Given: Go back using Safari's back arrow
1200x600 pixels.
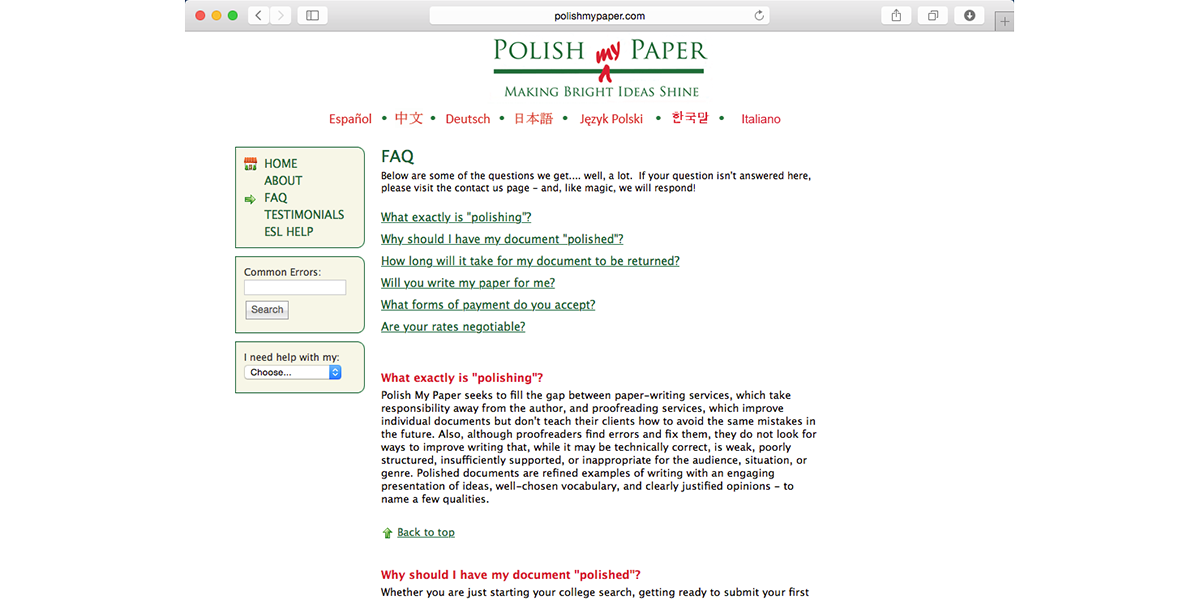Looking at the screenshot, I should point(259,15).
